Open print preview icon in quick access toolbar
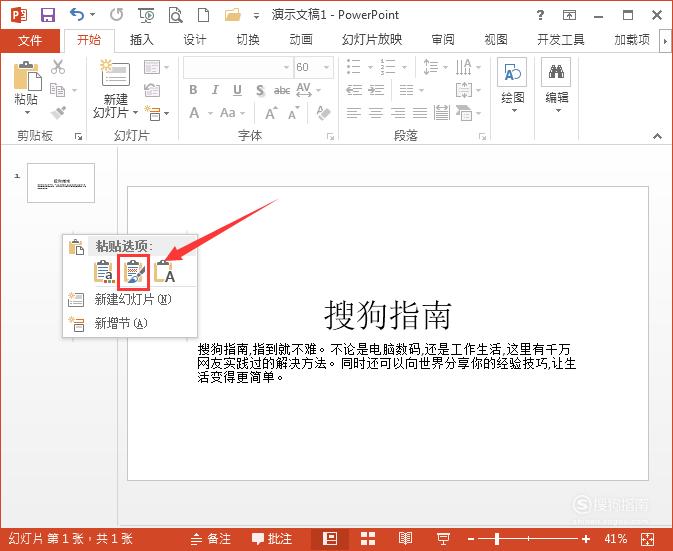Screen dimensions: 673x551 [x=175, y=15]
